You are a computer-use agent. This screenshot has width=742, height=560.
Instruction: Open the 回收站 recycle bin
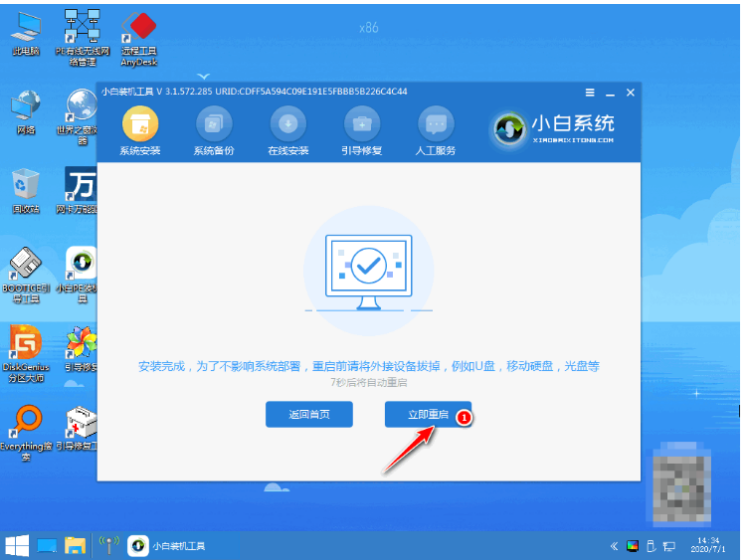click(26, 191)
